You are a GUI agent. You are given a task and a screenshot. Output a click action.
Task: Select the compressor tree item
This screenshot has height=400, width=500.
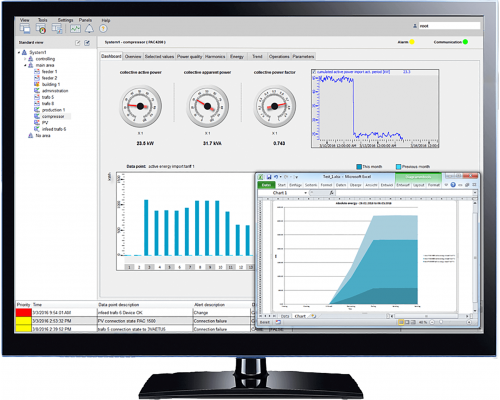[53, 116]
